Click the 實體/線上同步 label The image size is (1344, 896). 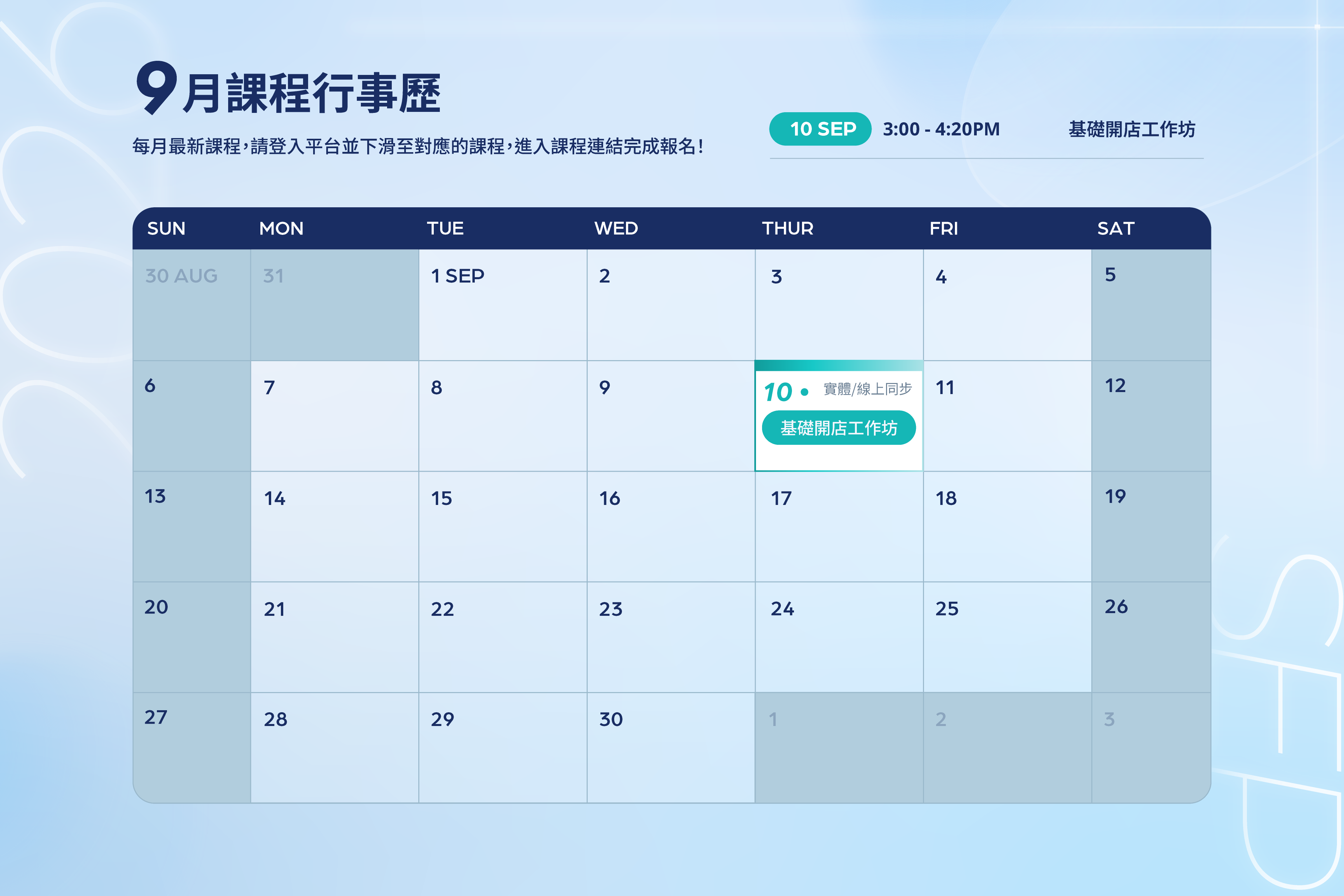coord(868,389)
